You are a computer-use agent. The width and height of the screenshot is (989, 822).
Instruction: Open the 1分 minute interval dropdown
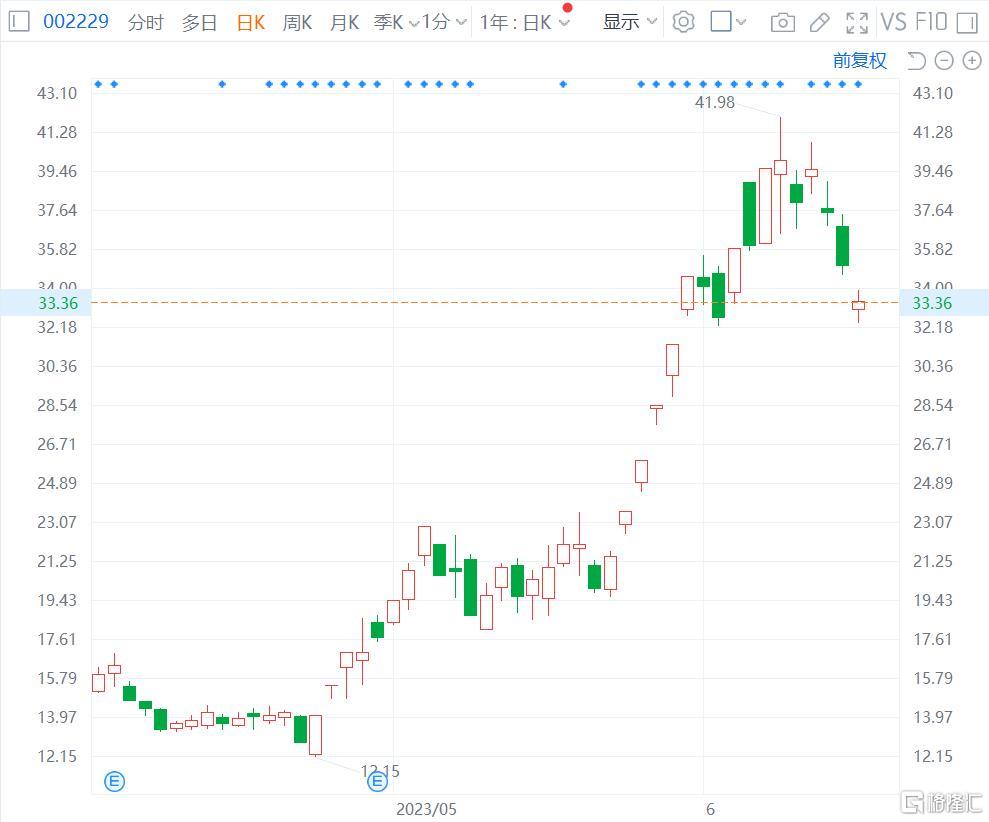pos(444,23)
